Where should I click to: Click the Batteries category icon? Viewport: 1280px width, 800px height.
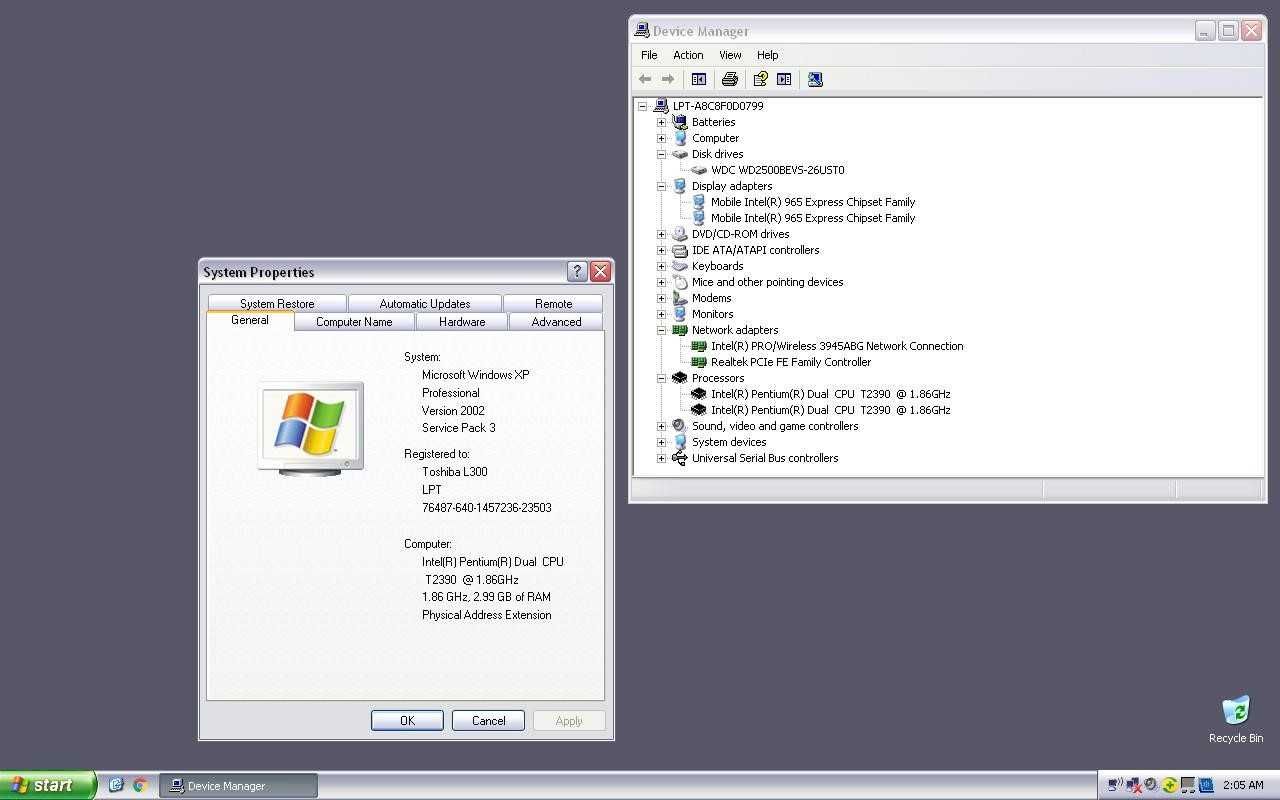click(x=680, y=122)
